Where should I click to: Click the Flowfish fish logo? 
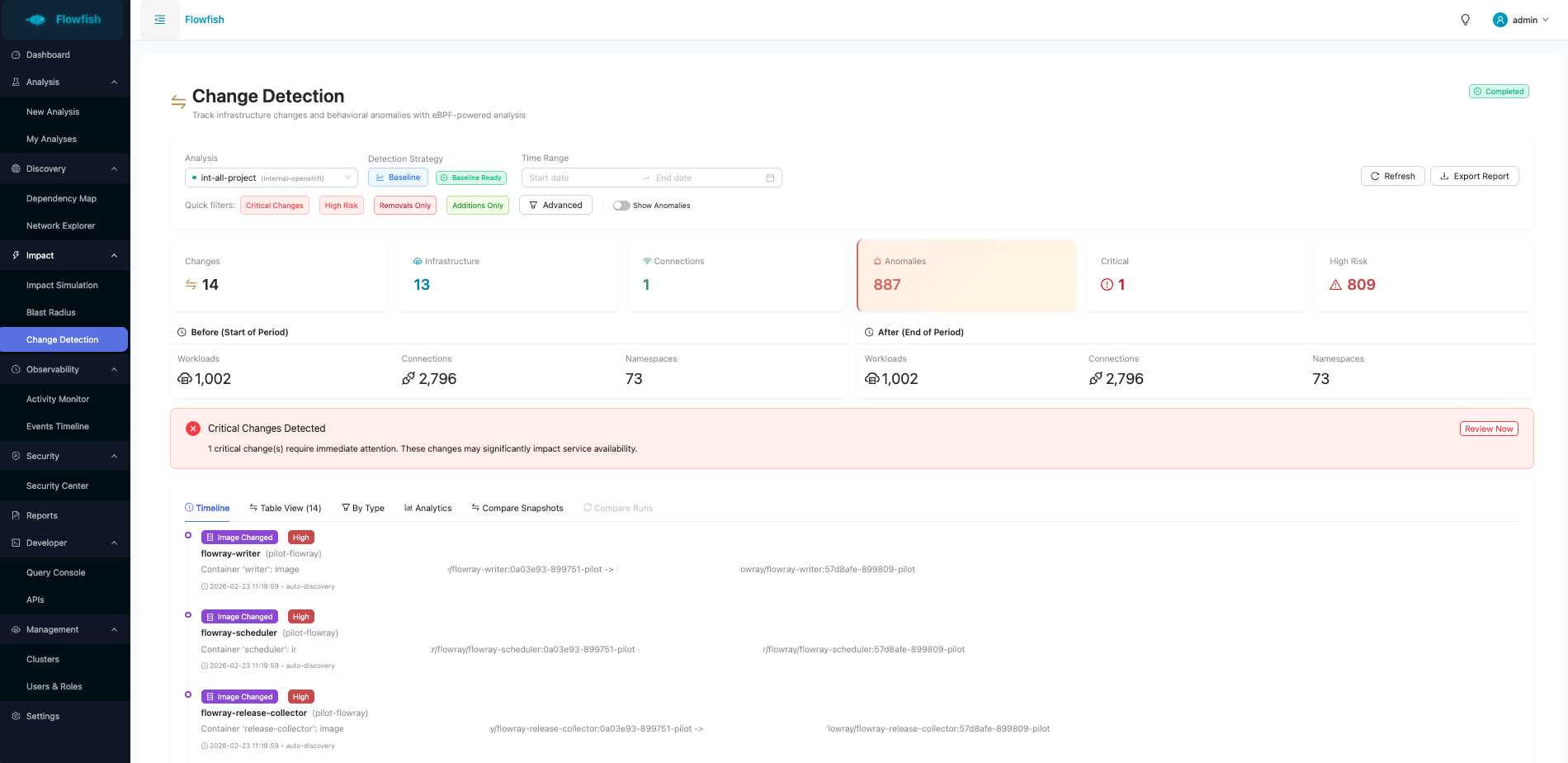tap(36, 20)
